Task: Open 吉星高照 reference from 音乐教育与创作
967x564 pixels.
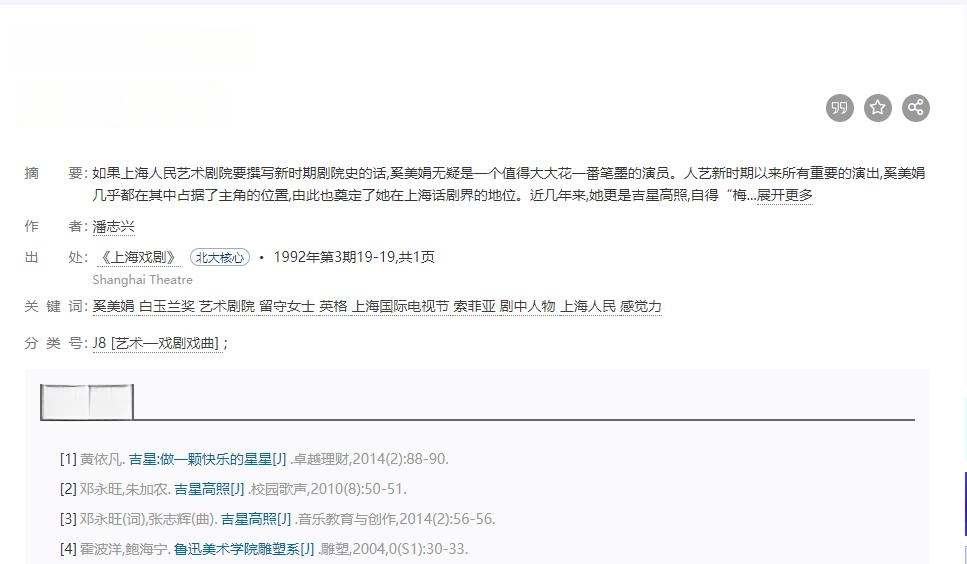Action: pos(256,519)
